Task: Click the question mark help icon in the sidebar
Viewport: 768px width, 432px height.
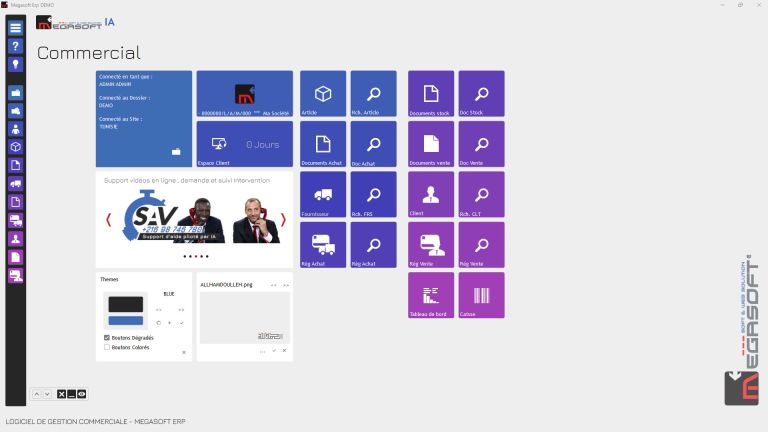Action: point(16,46)
